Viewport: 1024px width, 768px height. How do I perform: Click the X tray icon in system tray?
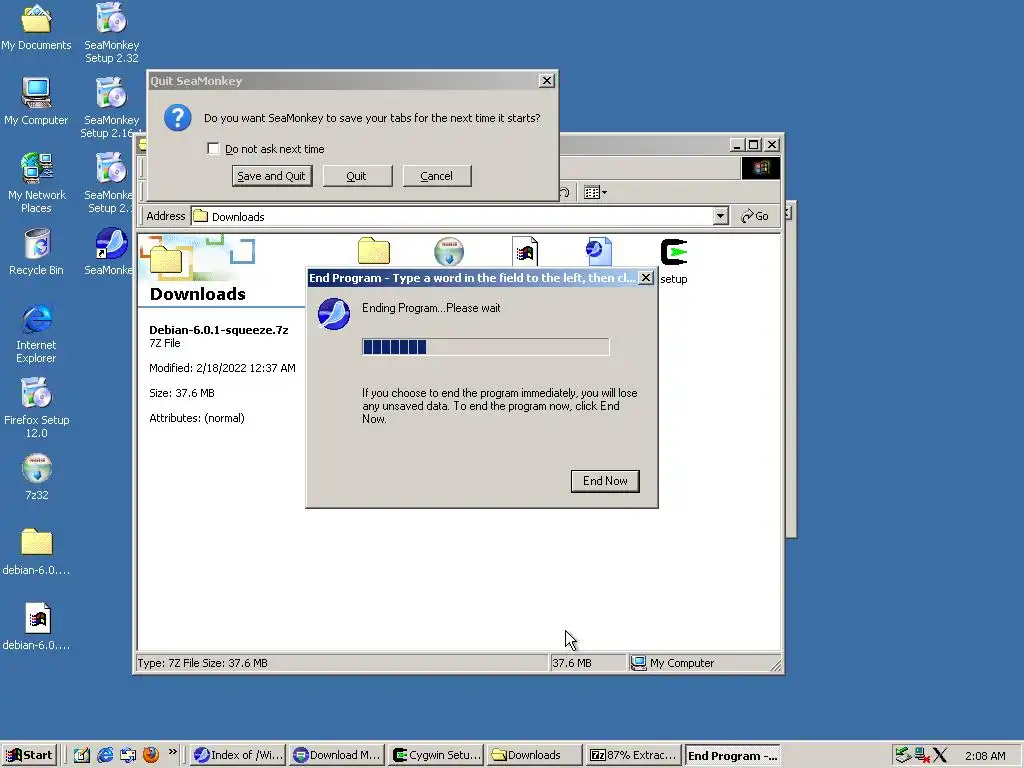[x=940, y=755]
